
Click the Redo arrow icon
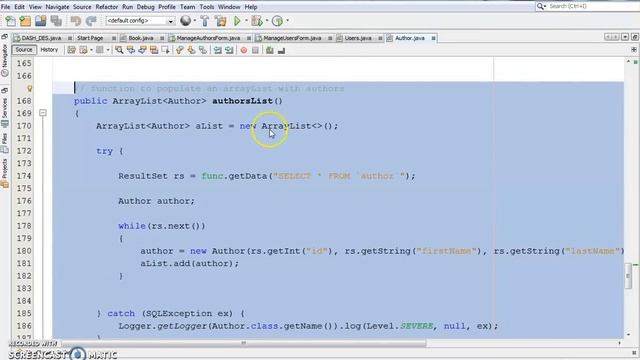click(91, 21)
